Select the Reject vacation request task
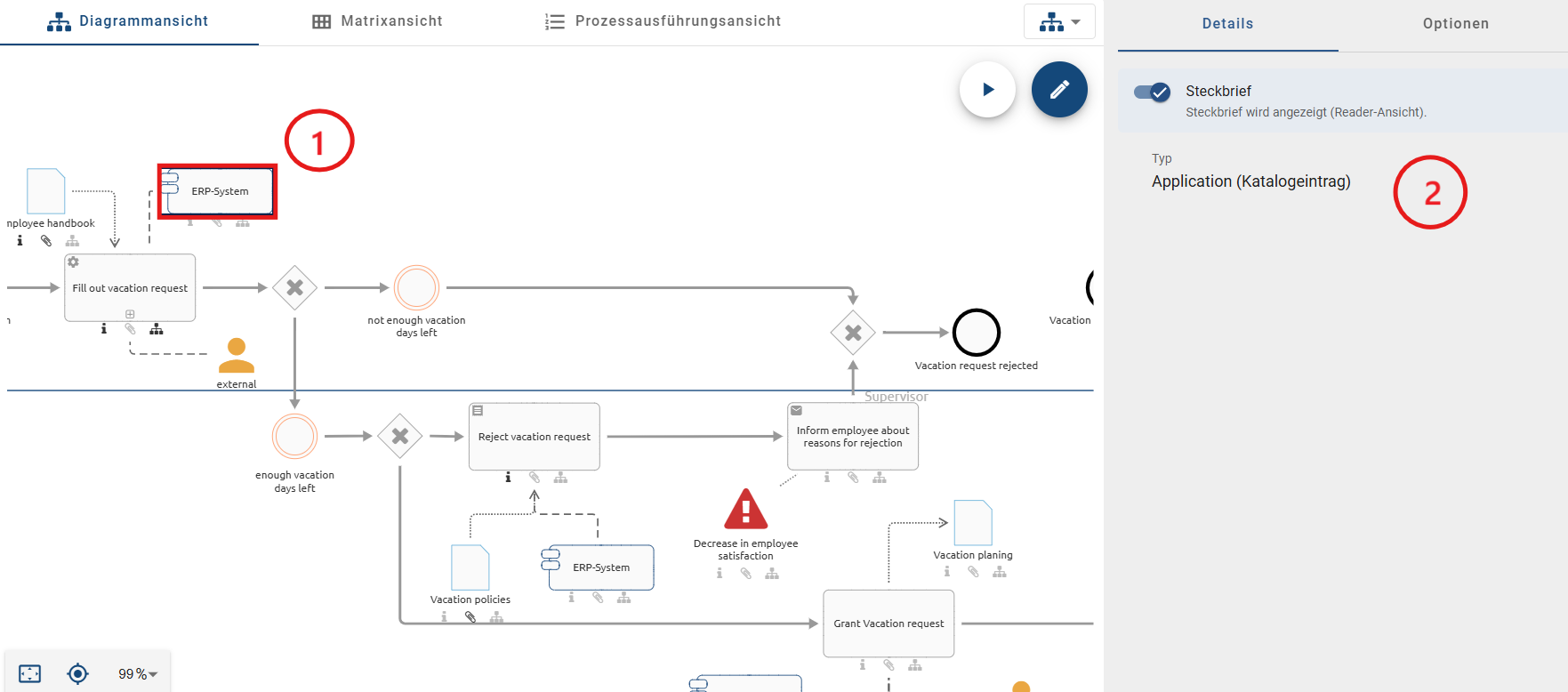 click(x=534, y=437)
